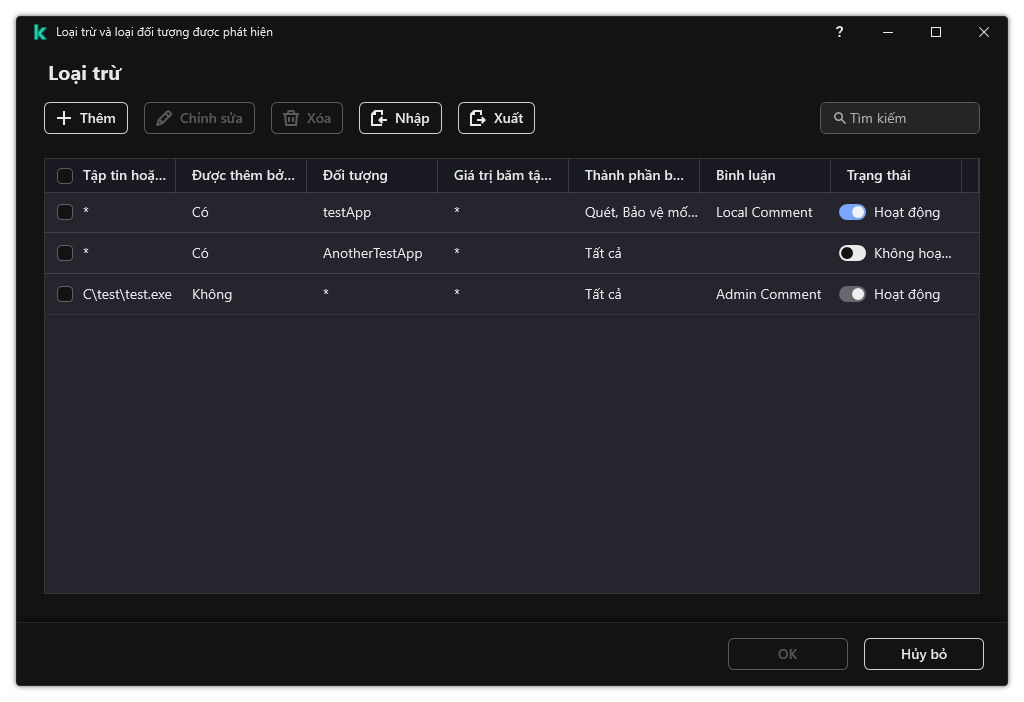The height and width of the screenshot is (702, 1024).
Task: Sort by Trạng thái column header
Action: click(x=878, y=176)
